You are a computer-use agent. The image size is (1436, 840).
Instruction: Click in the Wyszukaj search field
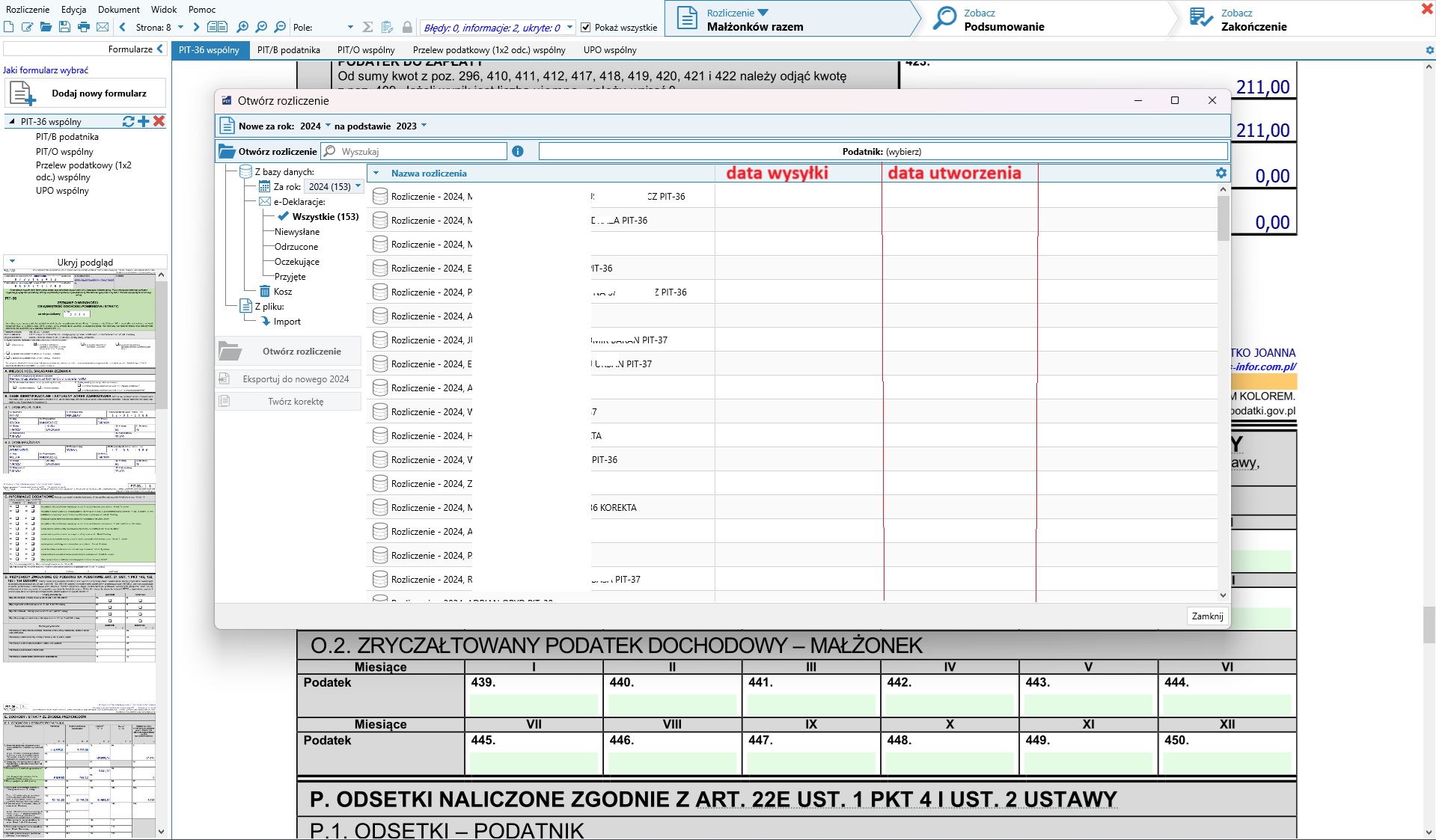click(421, 152)
